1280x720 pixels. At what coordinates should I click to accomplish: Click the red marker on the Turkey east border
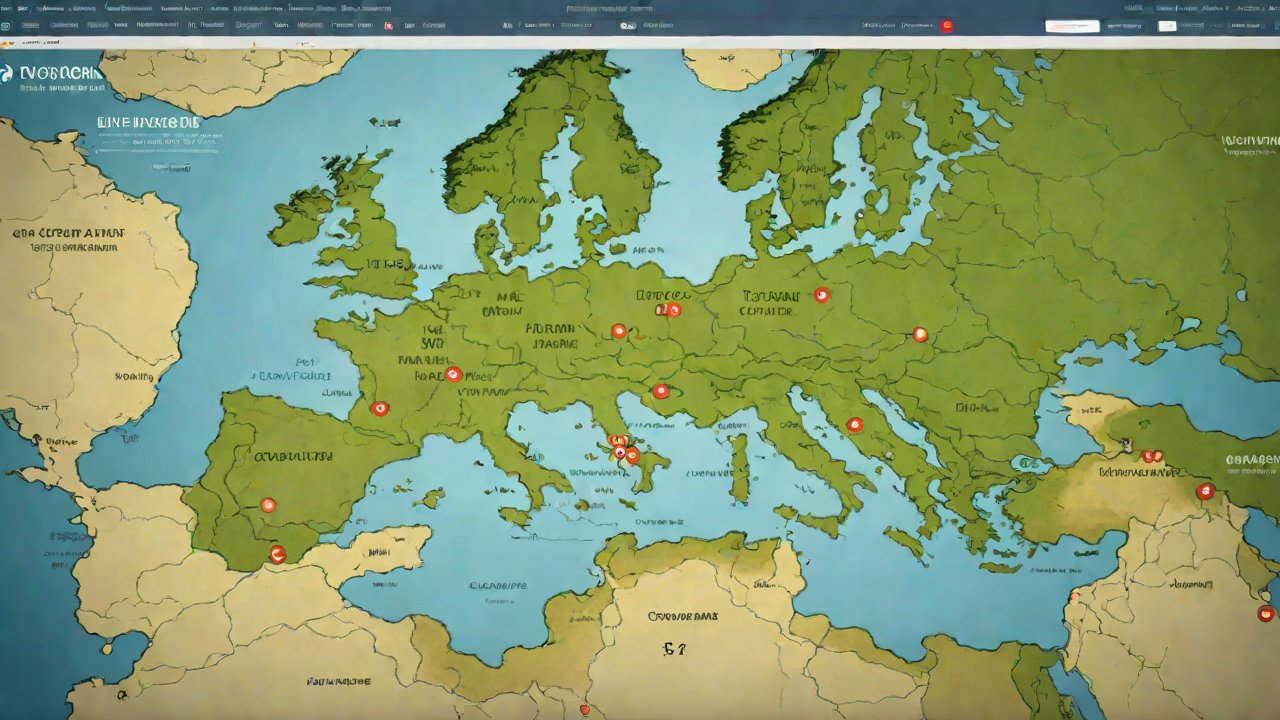(x=1205, y=491)
